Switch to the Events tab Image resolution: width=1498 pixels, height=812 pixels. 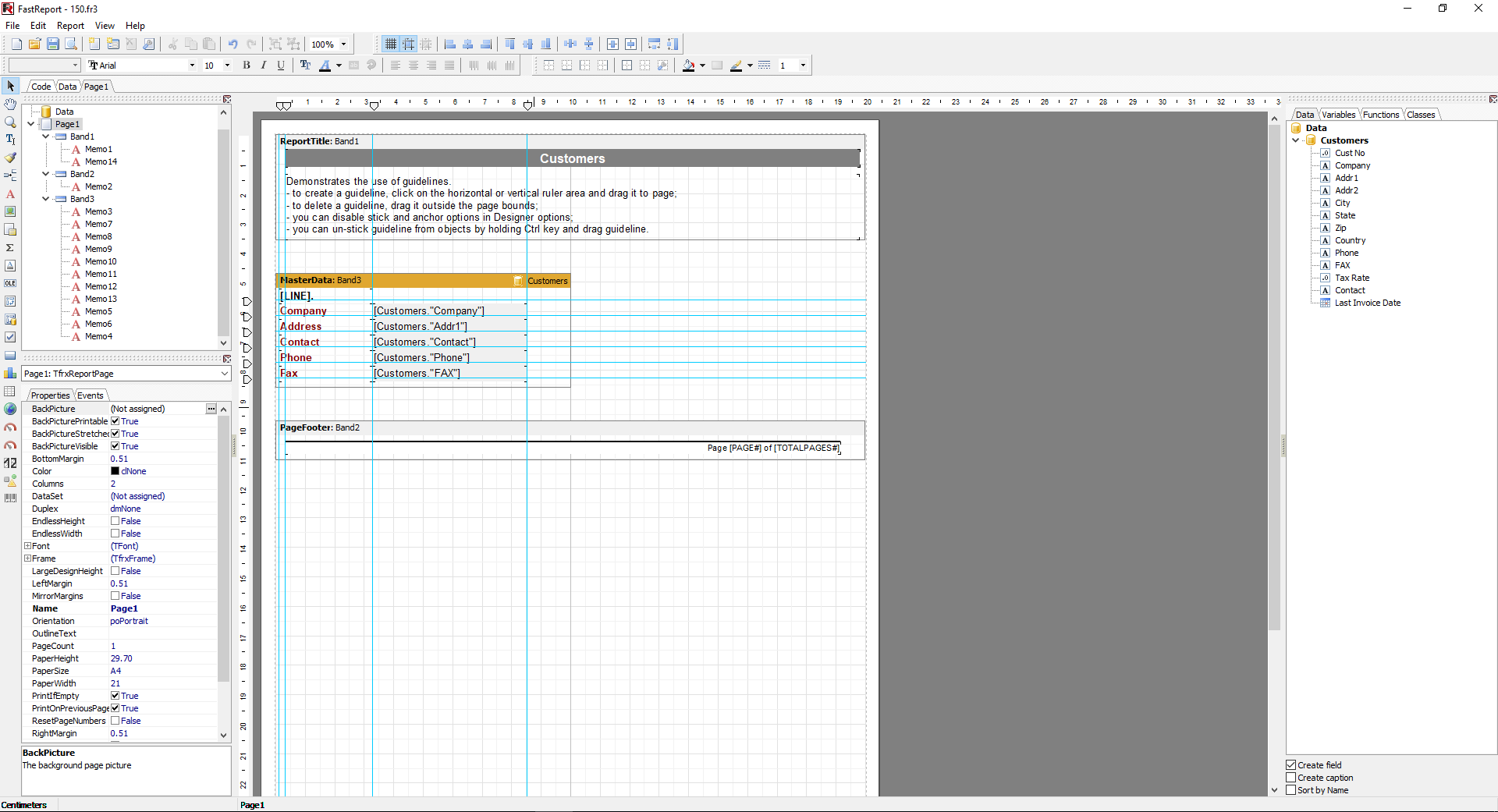click(91, 395)
